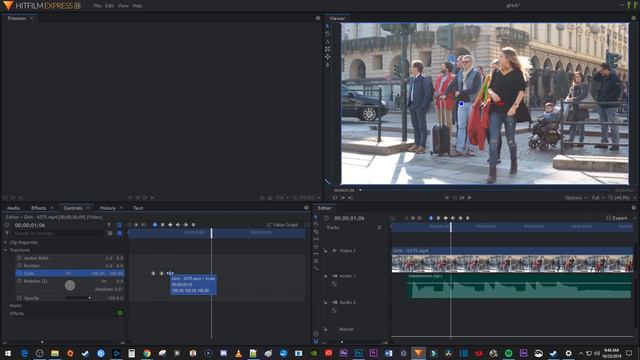Select the Editor timeline Selection tool

point(316,218)
